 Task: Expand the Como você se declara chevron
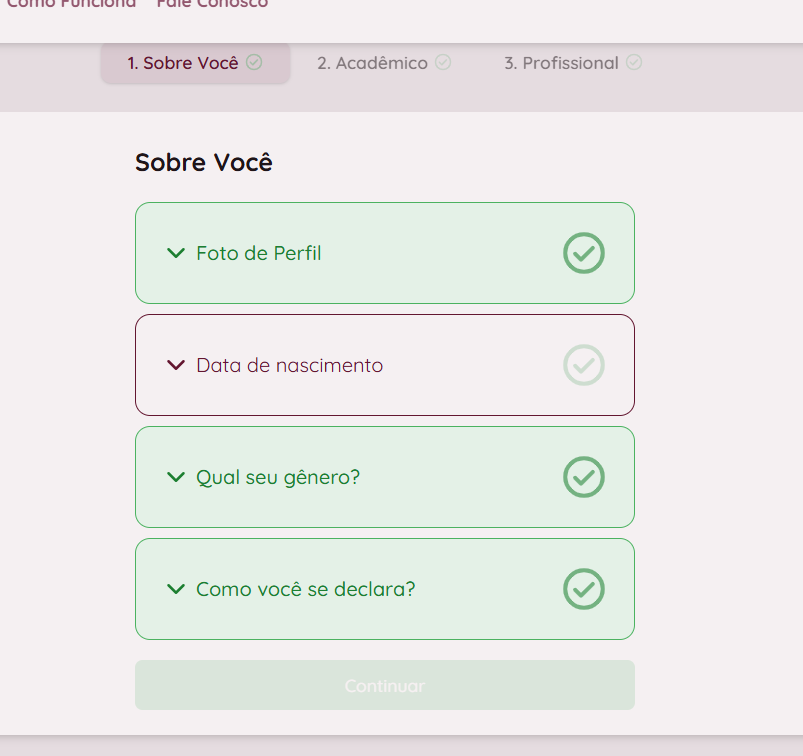(176, 589)
